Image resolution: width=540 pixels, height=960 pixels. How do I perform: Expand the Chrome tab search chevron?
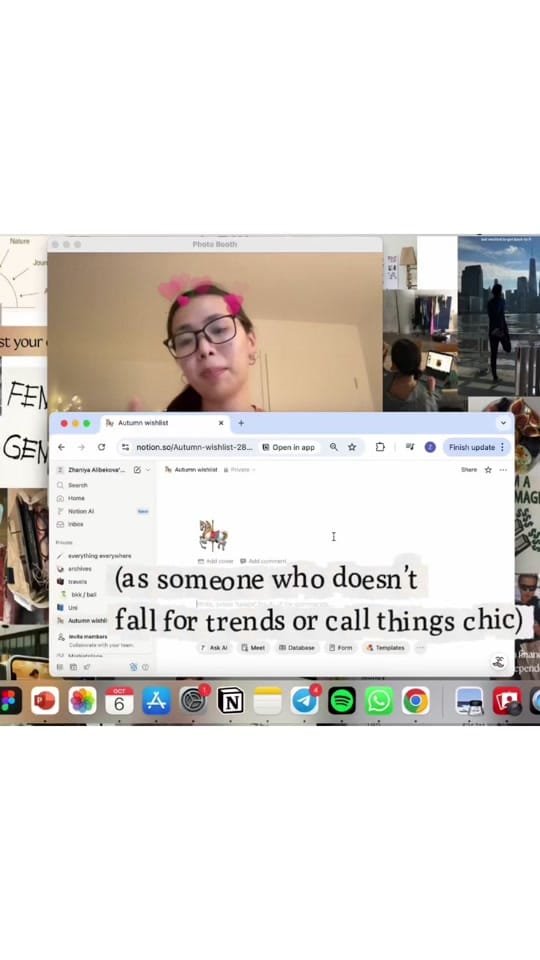(x=503, y=423)
